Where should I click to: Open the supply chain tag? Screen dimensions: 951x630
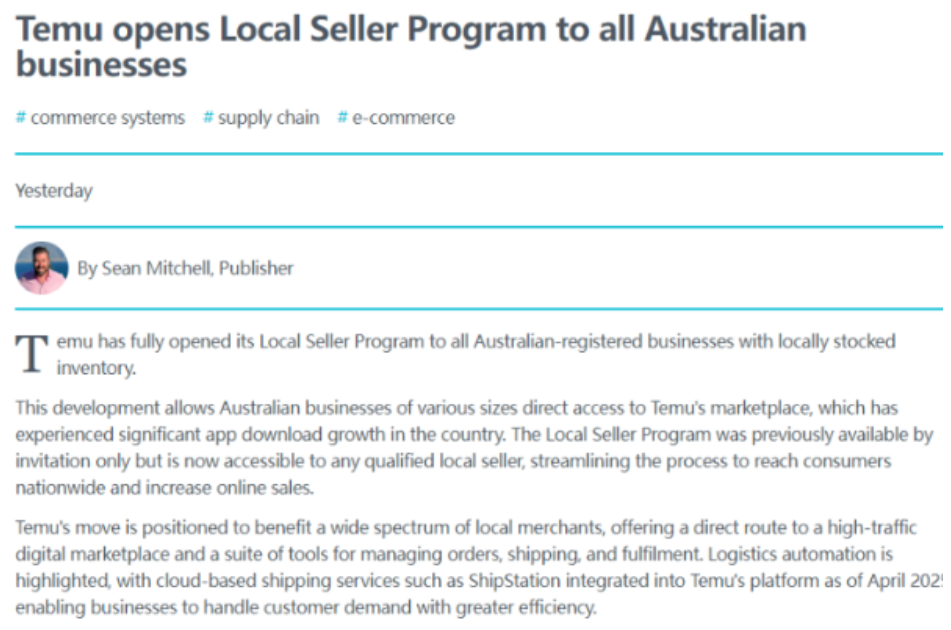[x=268, y=118]
